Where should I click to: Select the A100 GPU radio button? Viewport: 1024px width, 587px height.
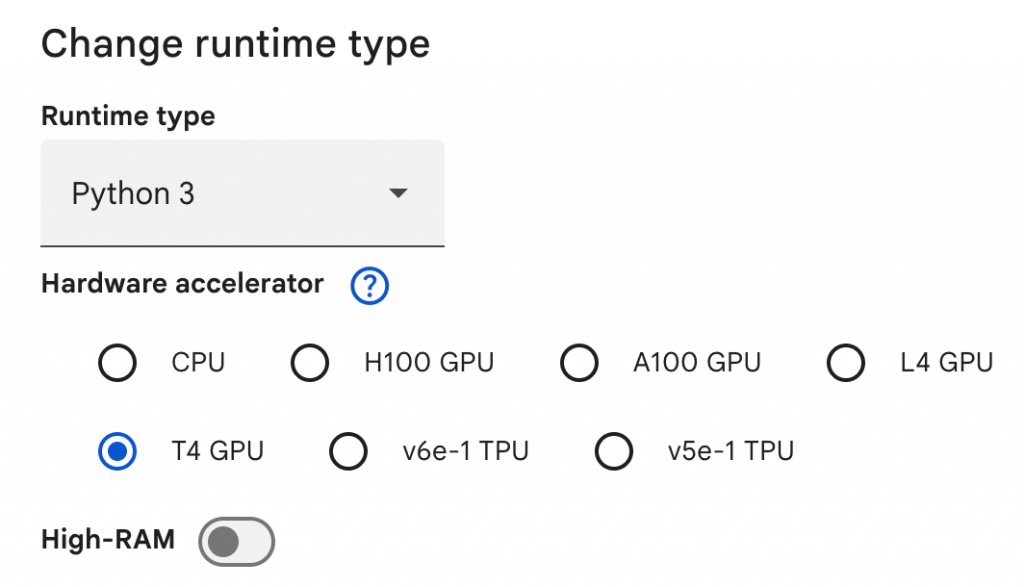click(x=579, y=363)
